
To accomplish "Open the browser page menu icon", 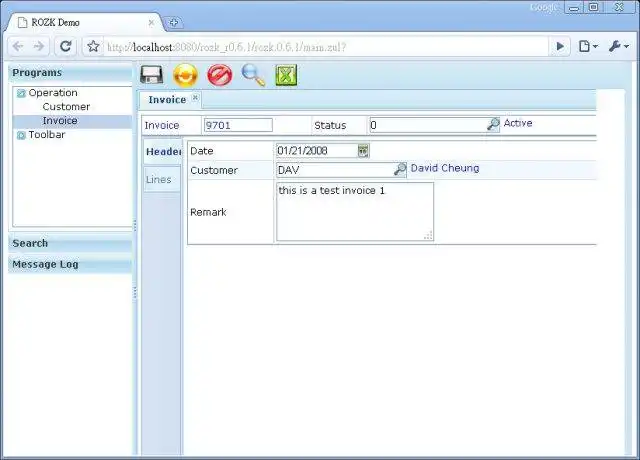I will point(588,47).
